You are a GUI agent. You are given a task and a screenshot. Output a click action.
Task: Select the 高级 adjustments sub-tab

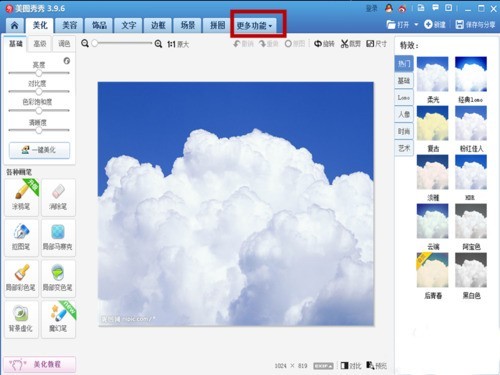tap(40, 44)
